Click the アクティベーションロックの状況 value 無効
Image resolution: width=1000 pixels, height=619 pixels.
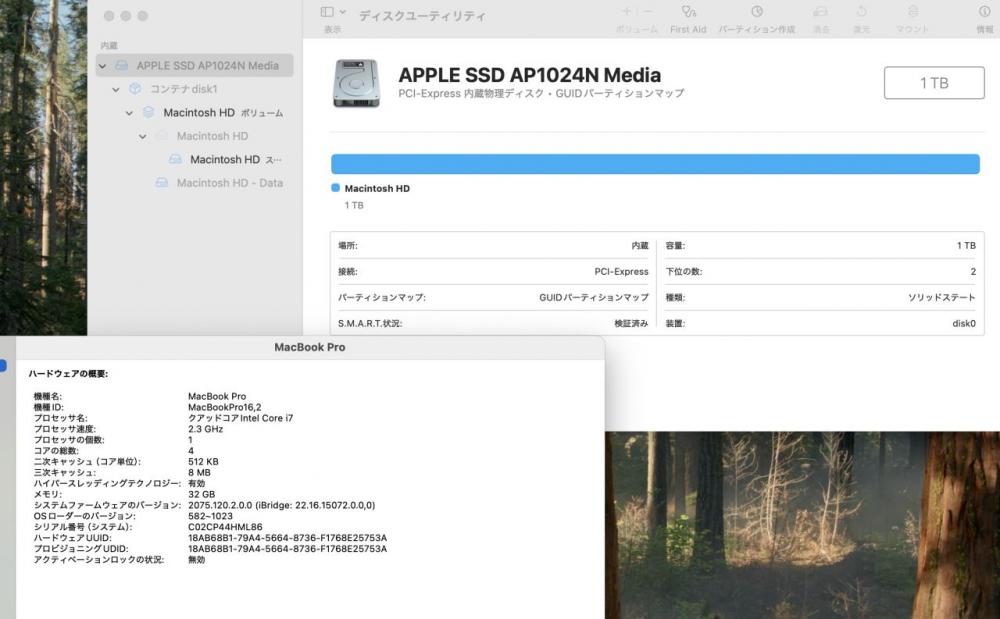(x=196, y=559)
